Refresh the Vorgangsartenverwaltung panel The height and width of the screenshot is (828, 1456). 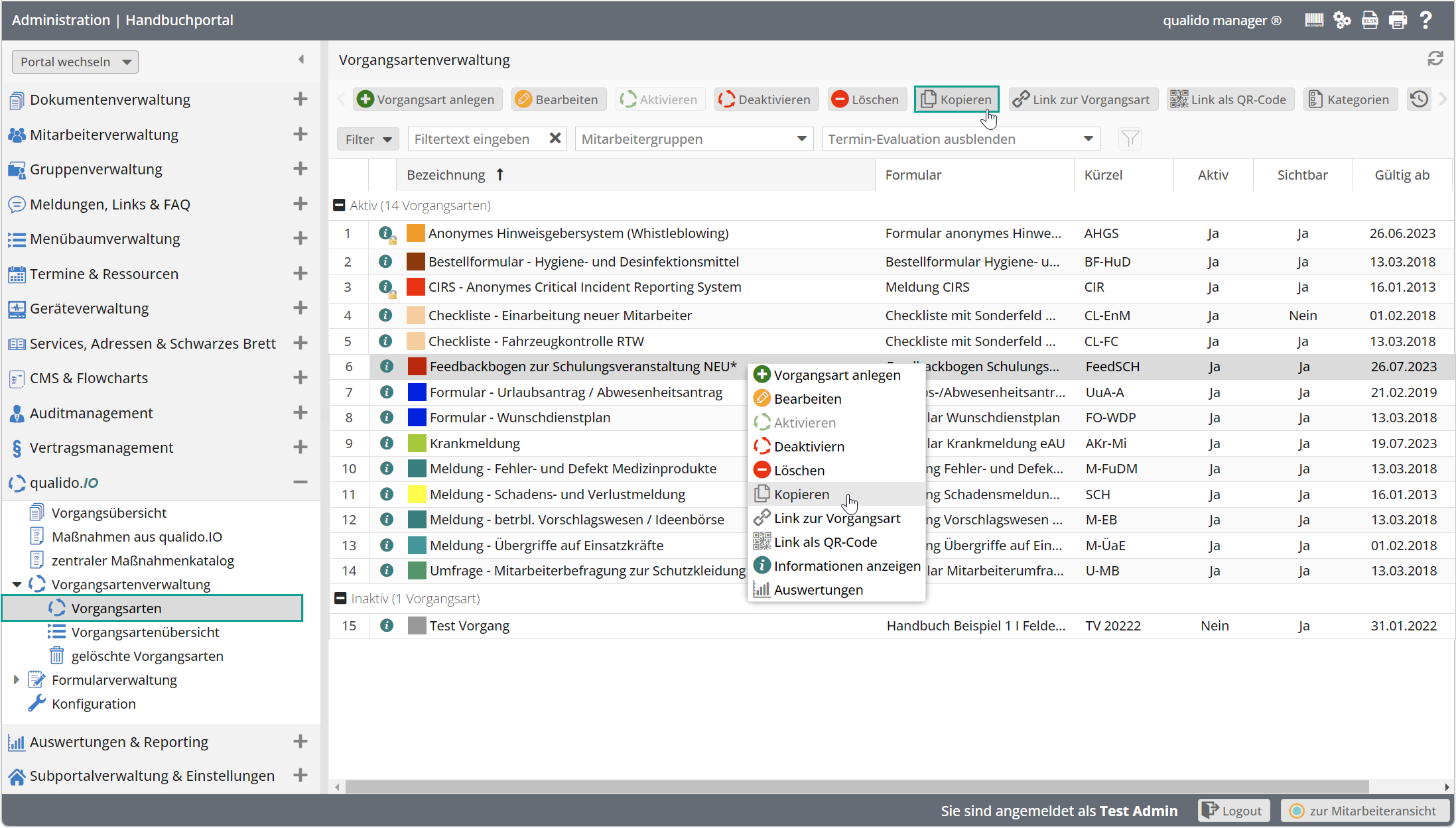coord(1435,59)
